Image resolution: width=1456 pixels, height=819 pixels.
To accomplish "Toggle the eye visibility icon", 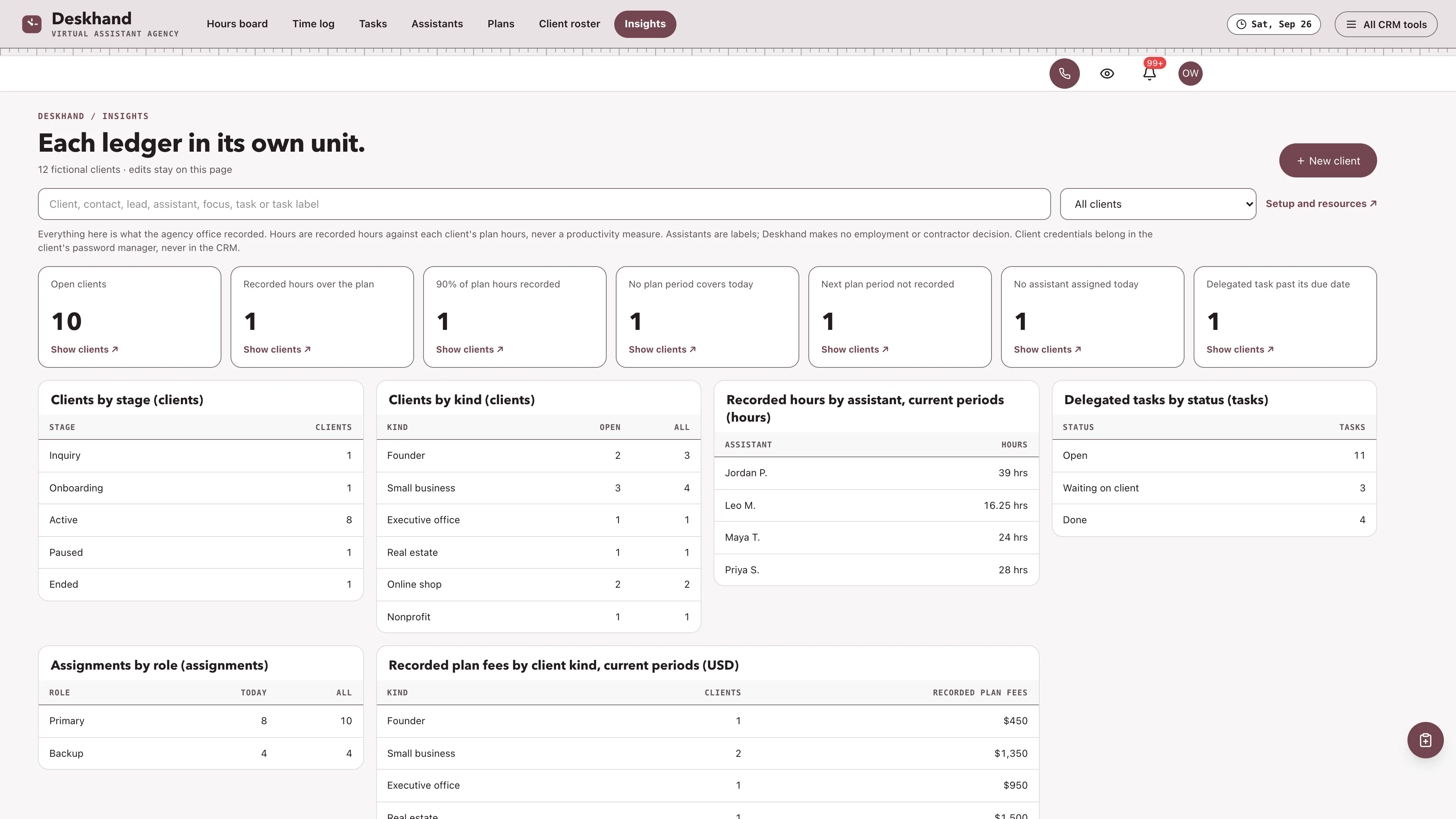I will [1107, 74].
